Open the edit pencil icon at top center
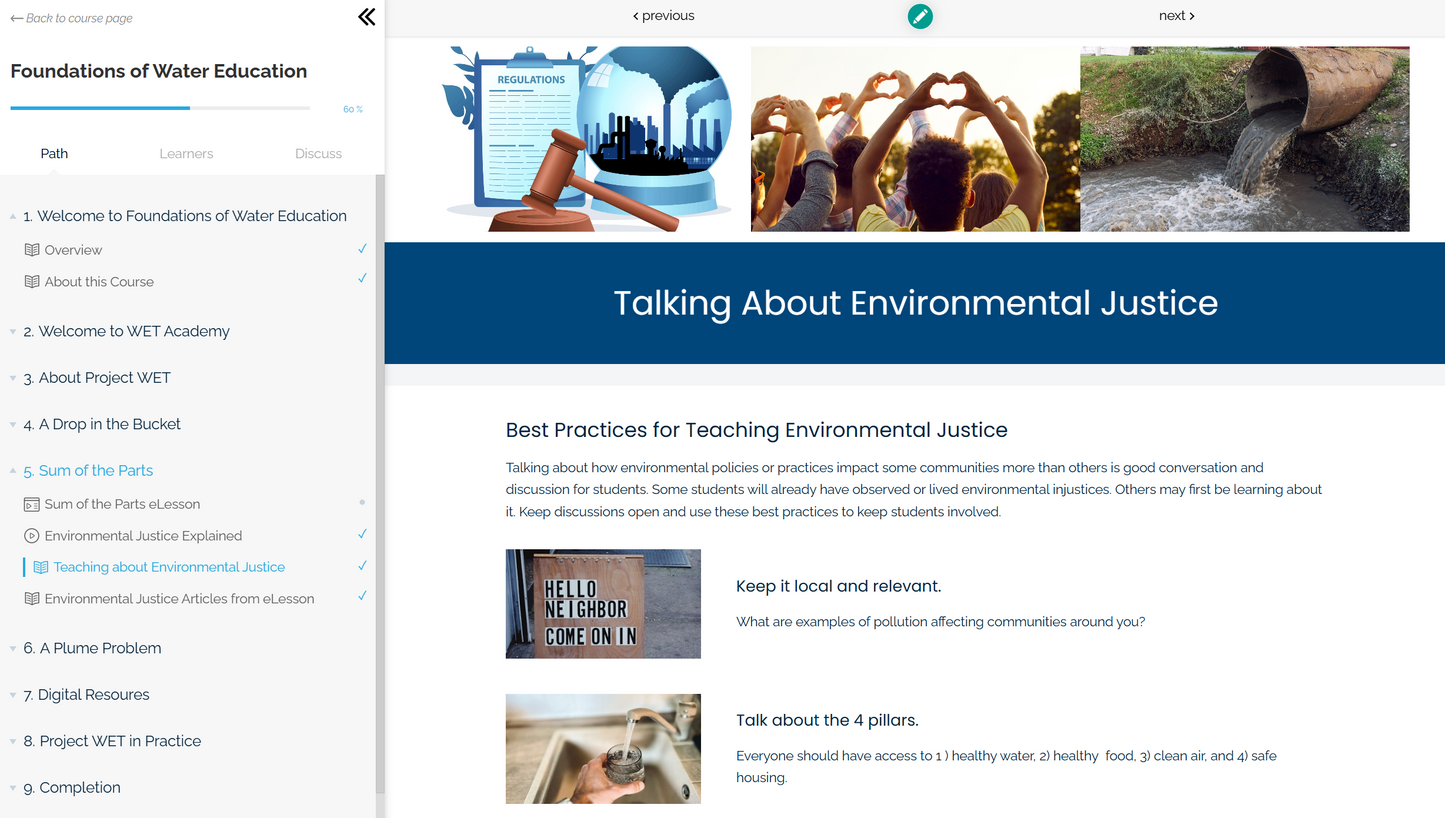 (920, 16)
